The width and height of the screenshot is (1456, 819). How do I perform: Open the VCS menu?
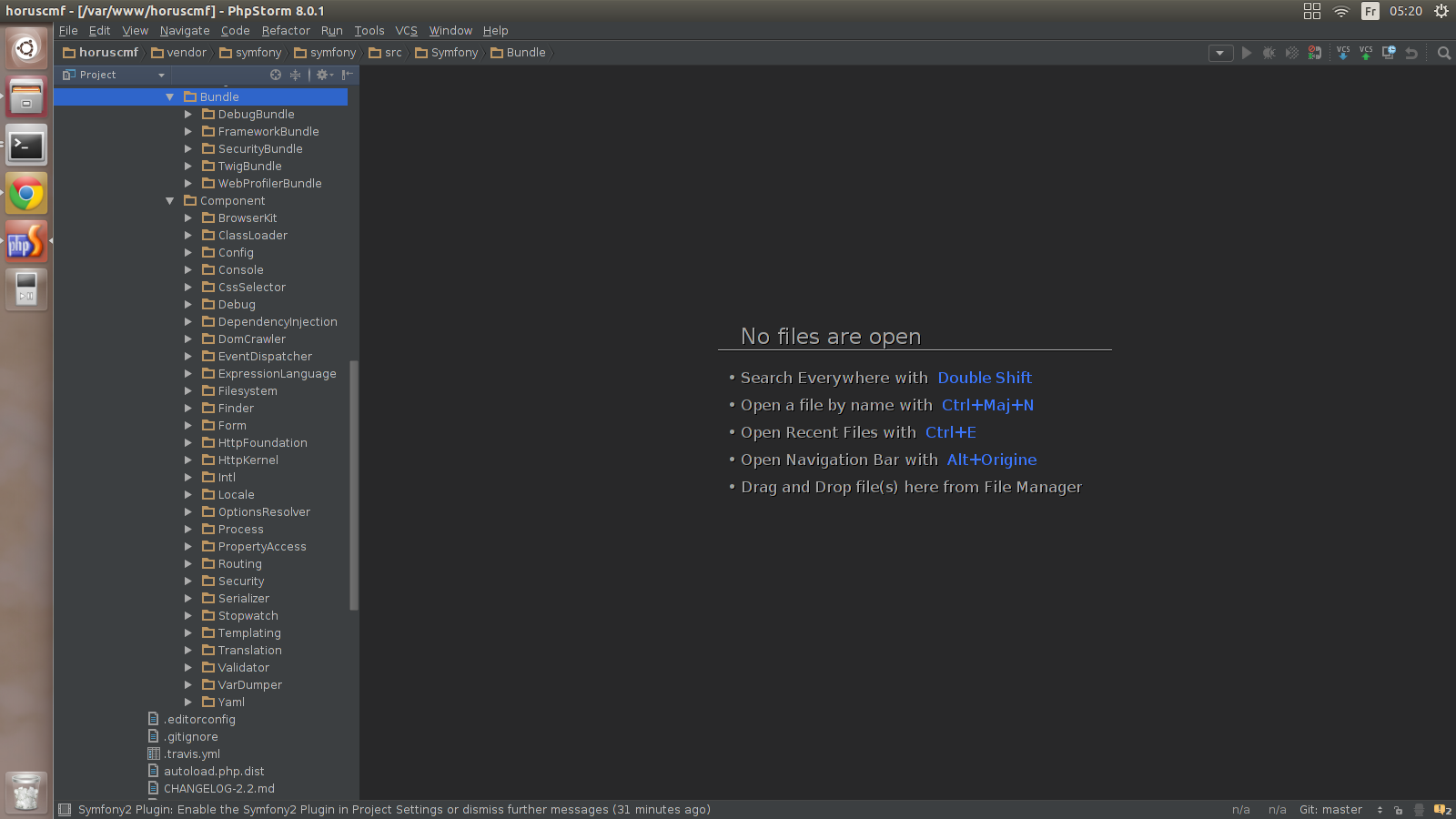[x=406, y=31]
